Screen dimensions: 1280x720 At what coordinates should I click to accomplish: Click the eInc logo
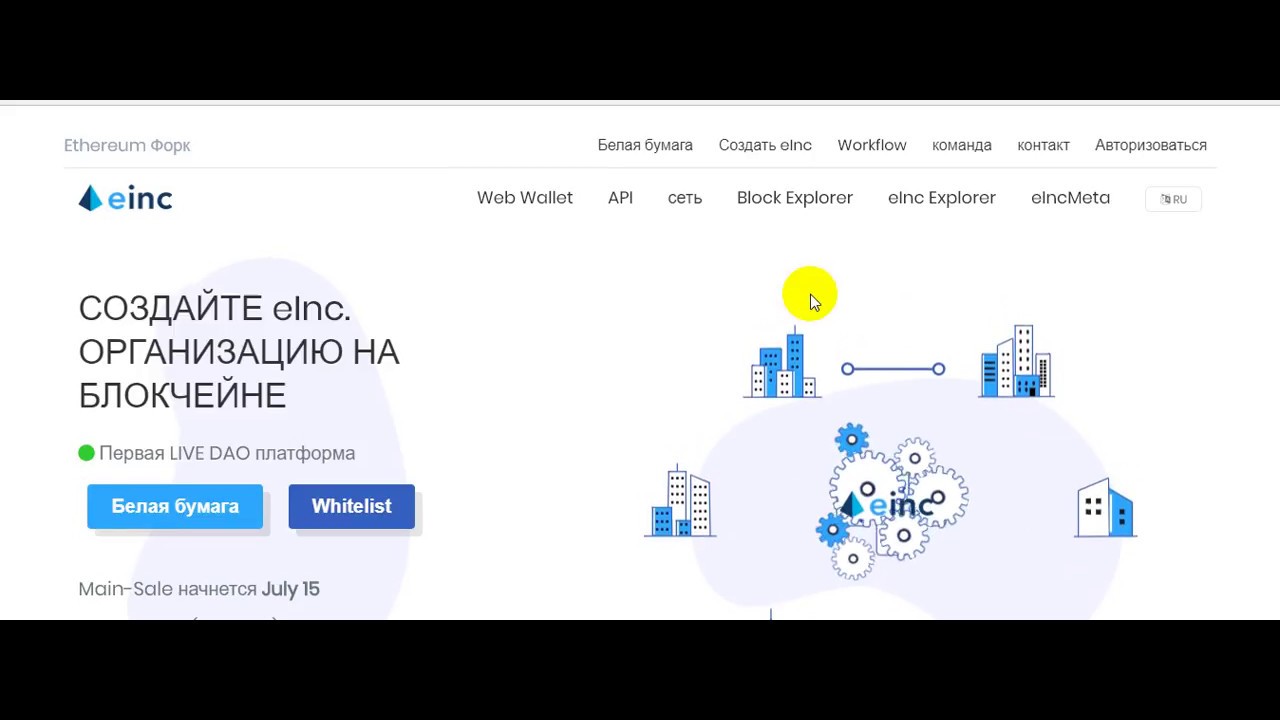pos(125,198)
